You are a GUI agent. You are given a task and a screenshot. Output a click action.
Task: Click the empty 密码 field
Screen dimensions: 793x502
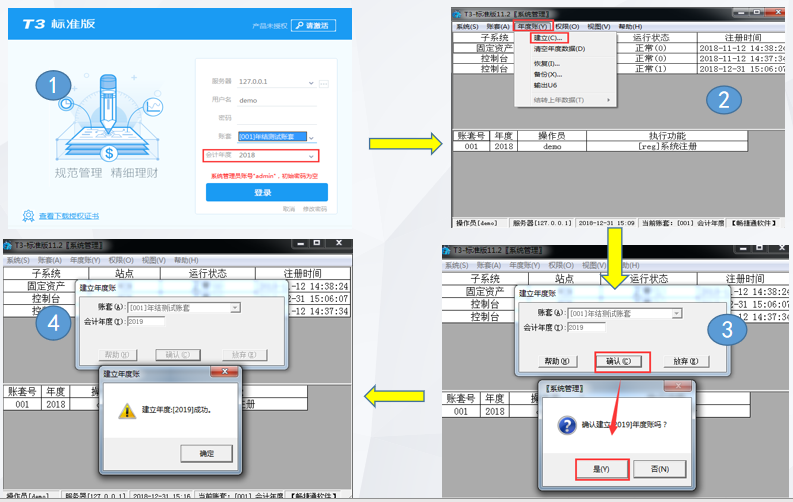(277, 118)
